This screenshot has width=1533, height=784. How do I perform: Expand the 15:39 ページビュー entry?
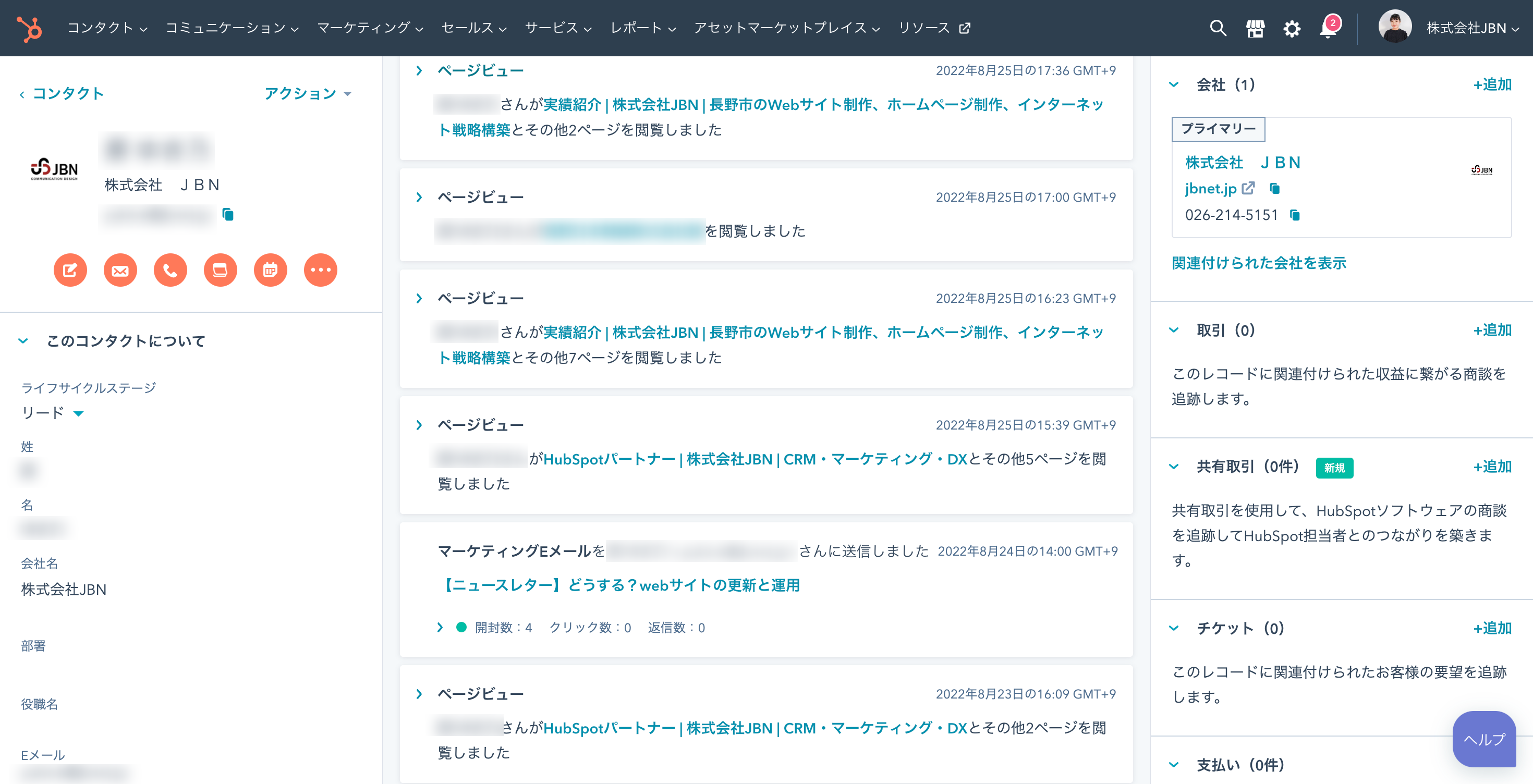(419, 425)
